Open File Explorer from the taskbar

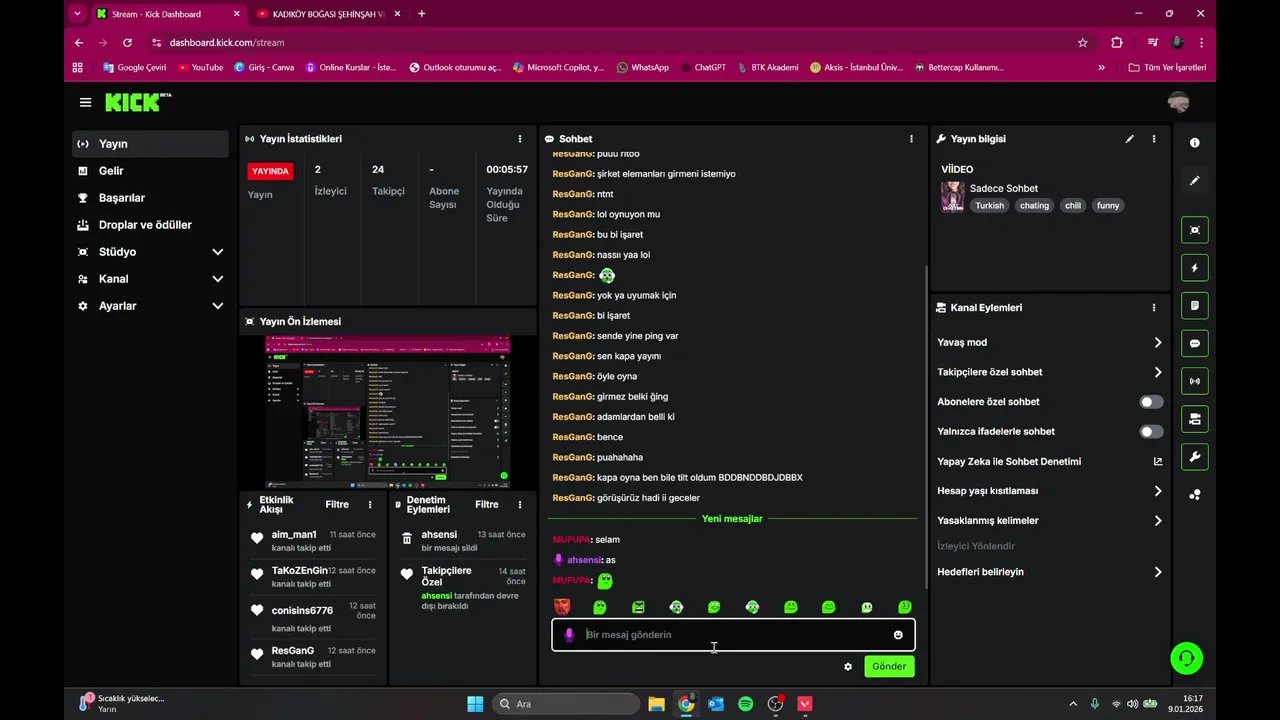pyautogui.click(x=656, y=704)
